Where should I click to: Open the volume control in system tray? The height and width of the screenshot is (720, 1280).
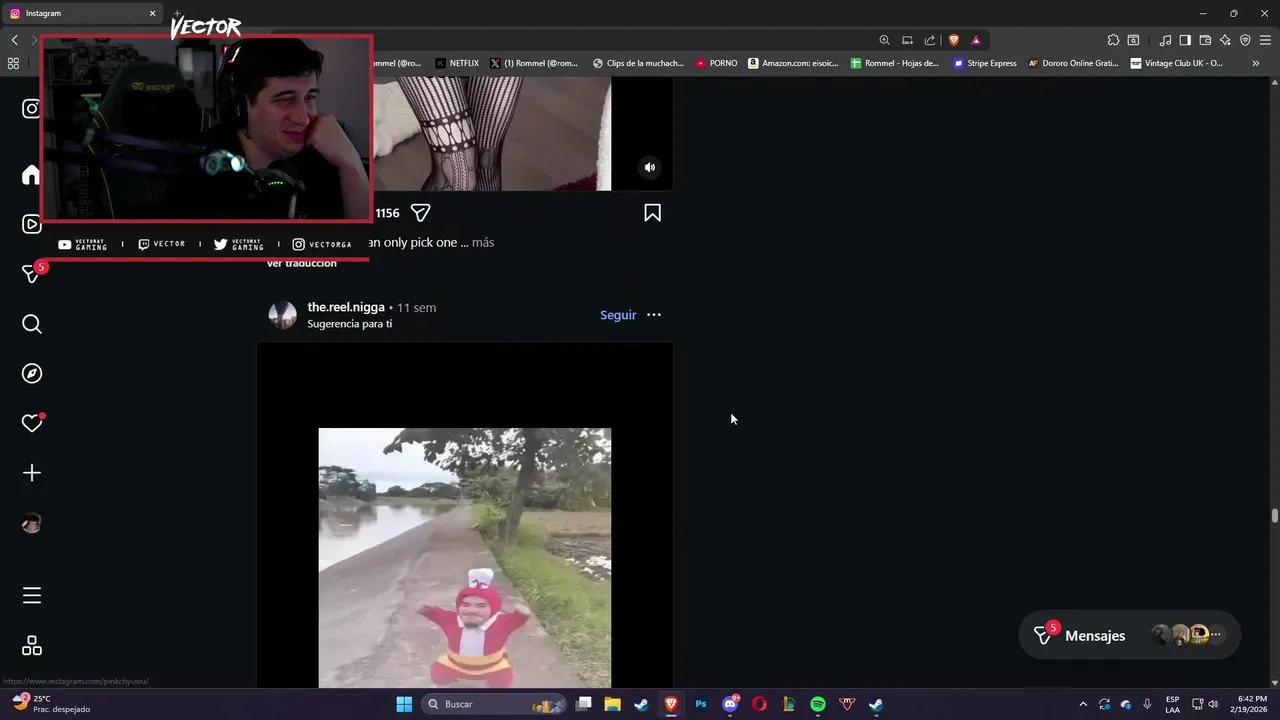click(x=1213, y=704)
